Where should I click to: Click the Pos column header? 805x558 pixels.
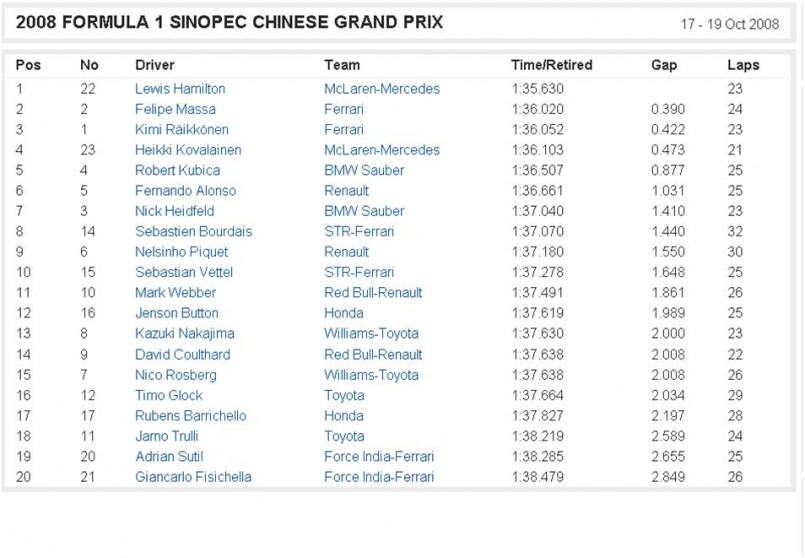(x=28, y=65)
